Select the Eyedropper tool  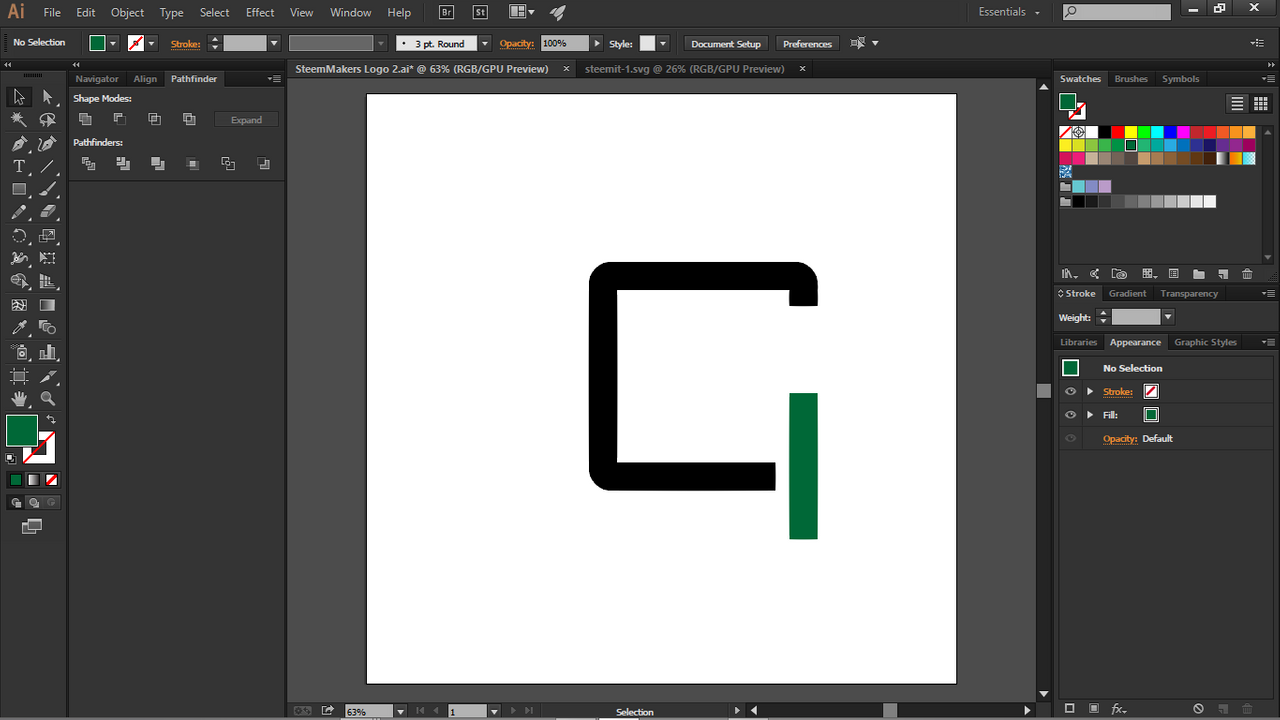coord(19,328)
